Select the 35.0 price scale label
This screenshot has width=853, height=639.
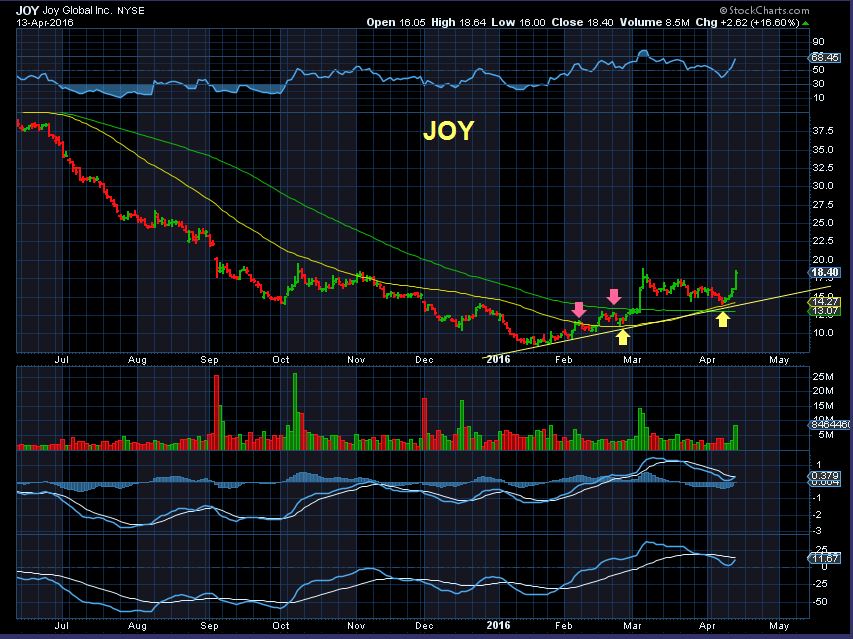click(823, 150)
